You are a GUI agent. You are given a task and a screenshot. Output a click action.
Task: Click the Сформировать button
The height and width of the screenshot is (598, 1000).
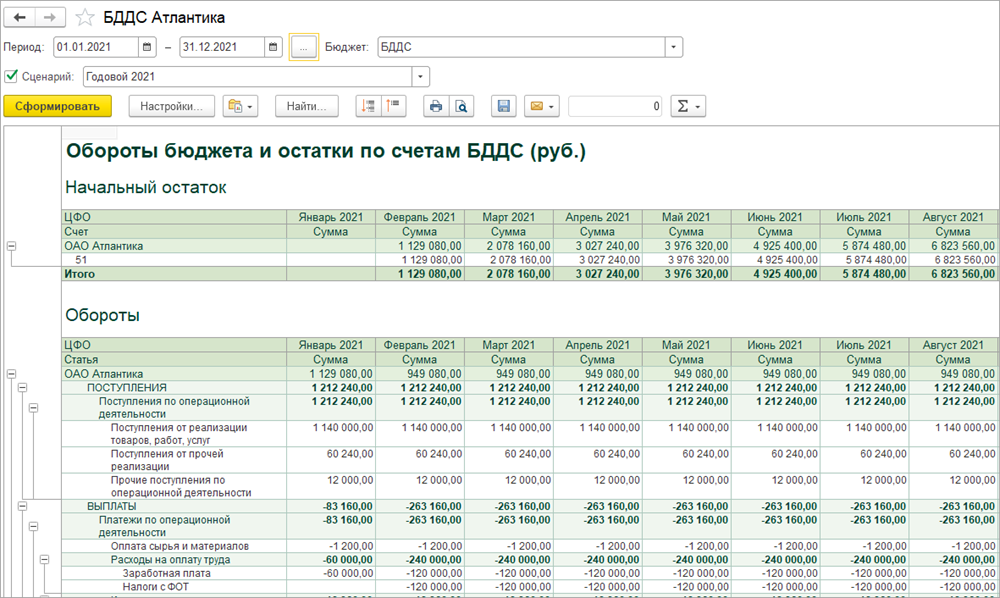[57, 106]
